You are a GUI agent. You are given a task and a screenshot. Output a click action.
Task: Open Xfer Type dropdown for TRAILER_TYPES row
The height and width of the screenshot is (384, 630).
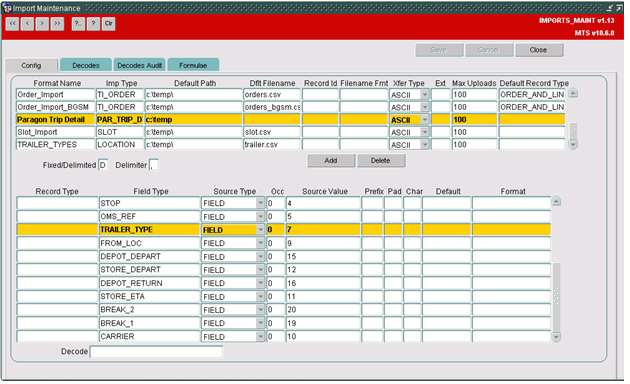(425, 145)
